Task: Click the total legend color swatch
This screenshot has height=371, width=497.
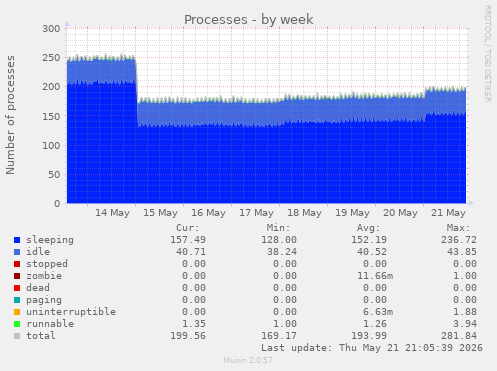Action: 17,336
